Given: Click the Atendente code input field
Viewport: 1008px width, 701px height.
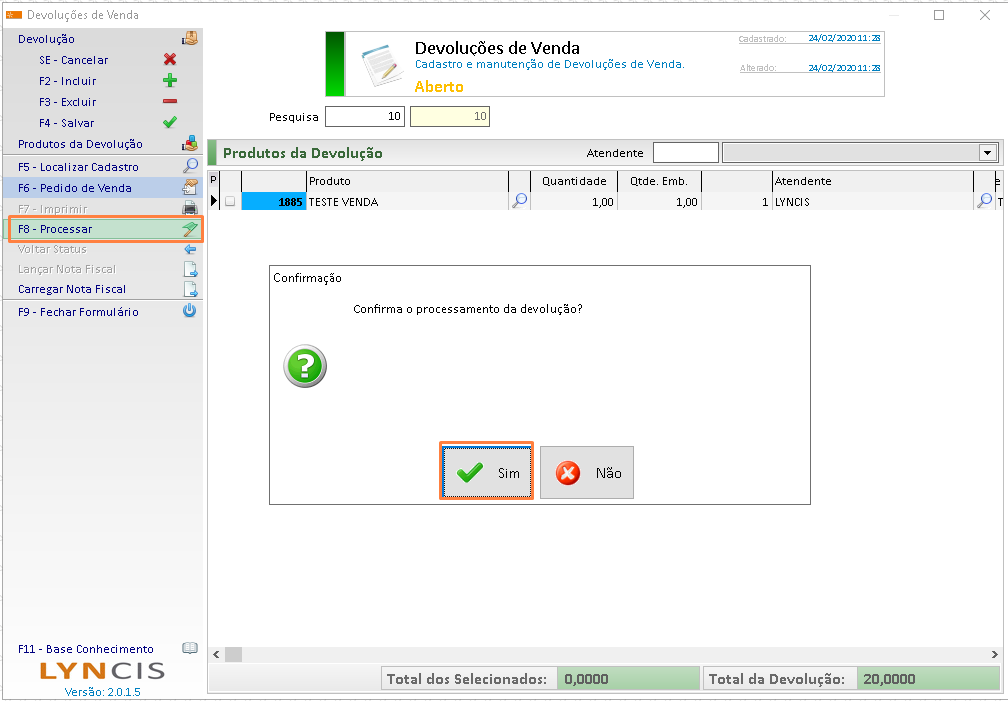Looking at the screenshot, I should tap(685, 153).
